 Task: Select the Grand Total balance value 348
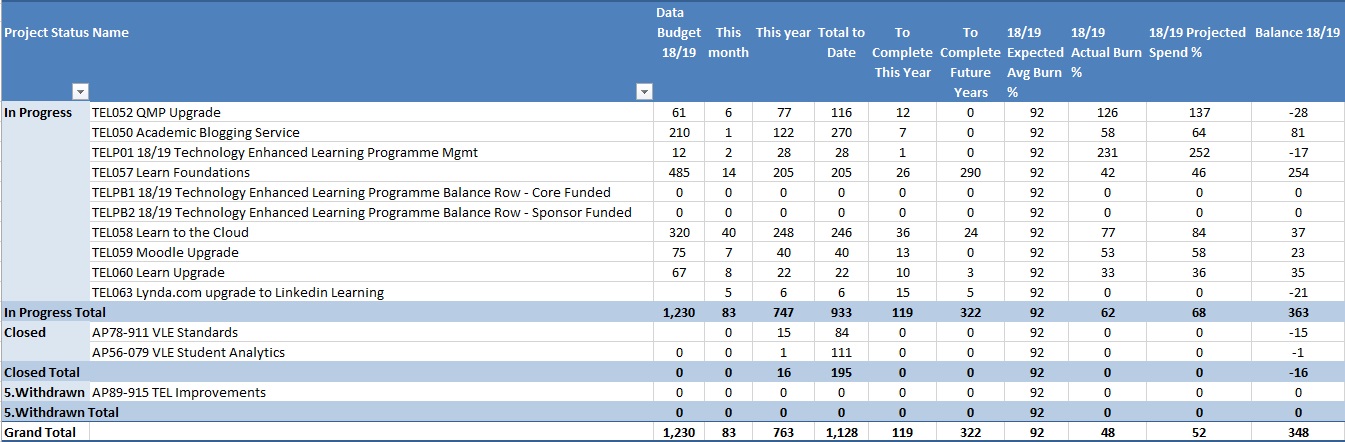[1299, 432]
